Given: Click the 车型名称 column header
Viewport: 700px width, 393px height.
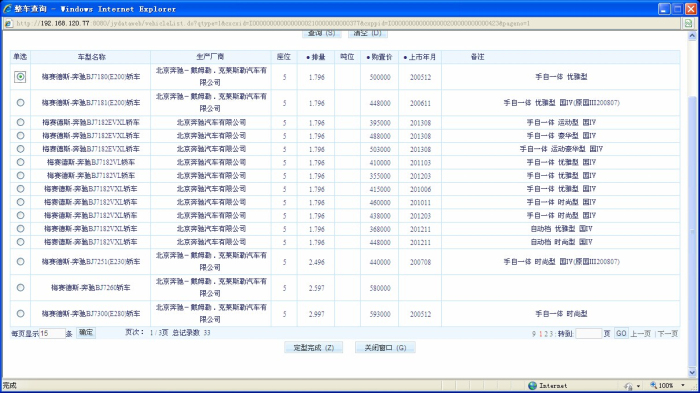Looking at the screenshot, I should point(92,57).
